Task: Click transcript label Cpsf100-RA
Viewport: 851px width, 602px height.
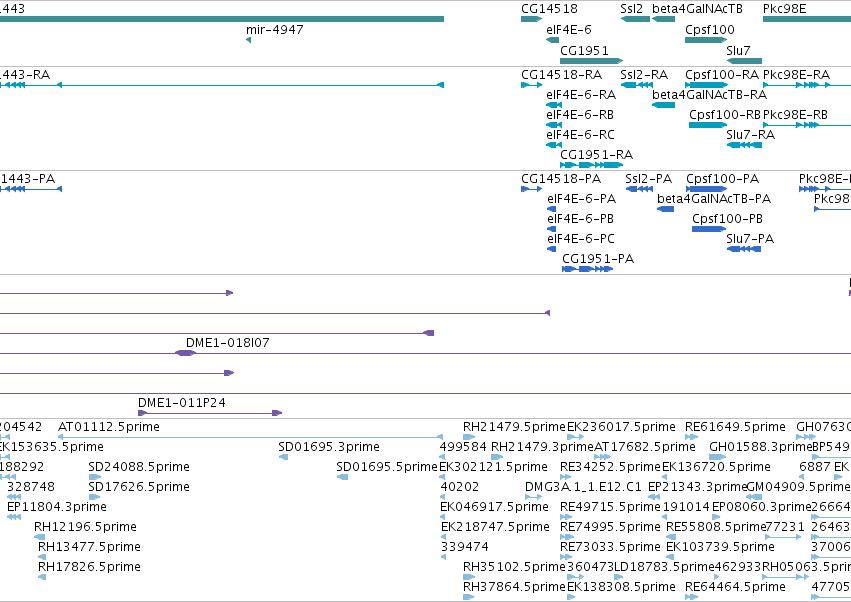Action: click(x=722, y=75)
